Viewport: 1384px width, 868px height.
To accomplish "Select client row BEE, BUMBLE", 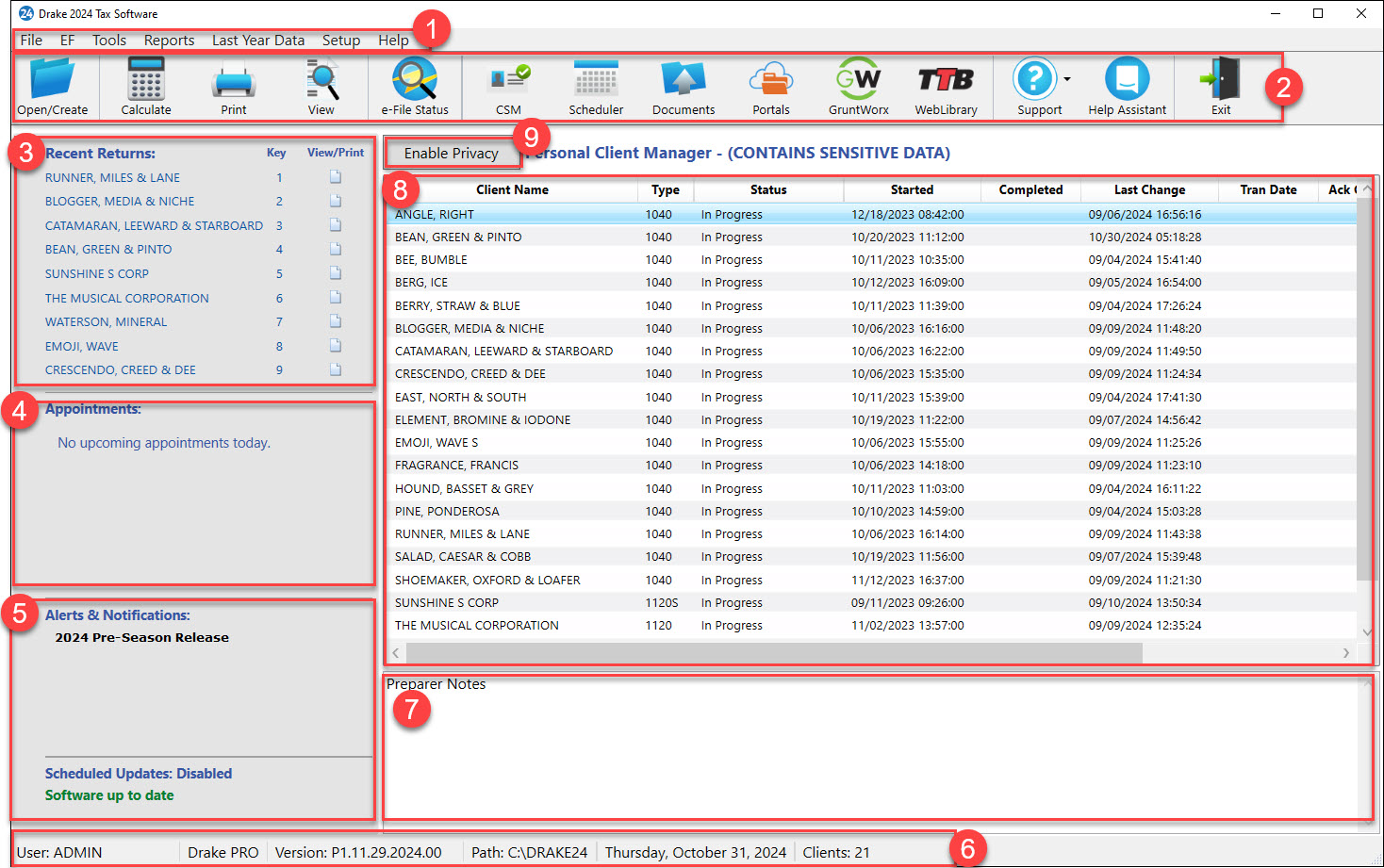I will tap(872, 259).
